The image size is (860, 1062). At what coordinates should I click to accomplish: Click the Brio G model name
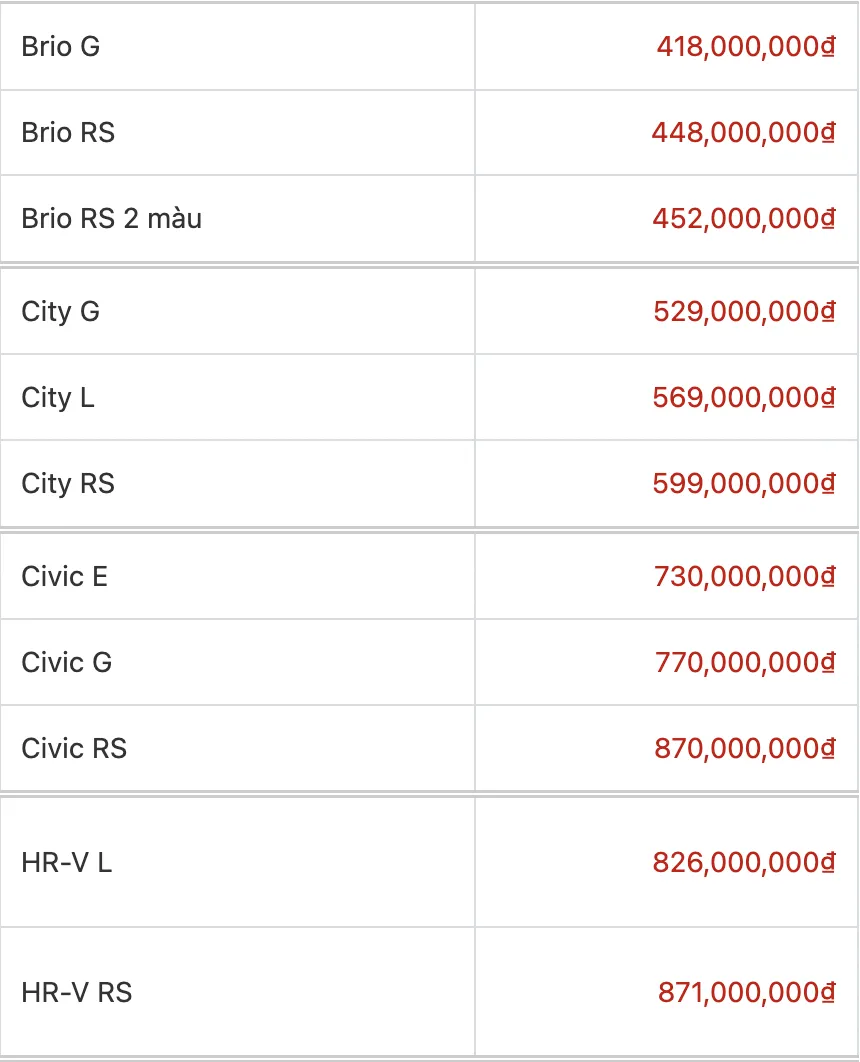pos(61,46)
